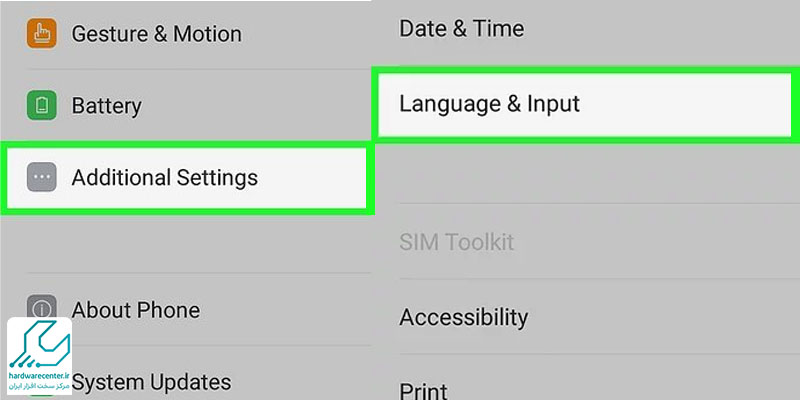
Task: Tap the gray Additional Settings dots icon
Action: point(42,177)
